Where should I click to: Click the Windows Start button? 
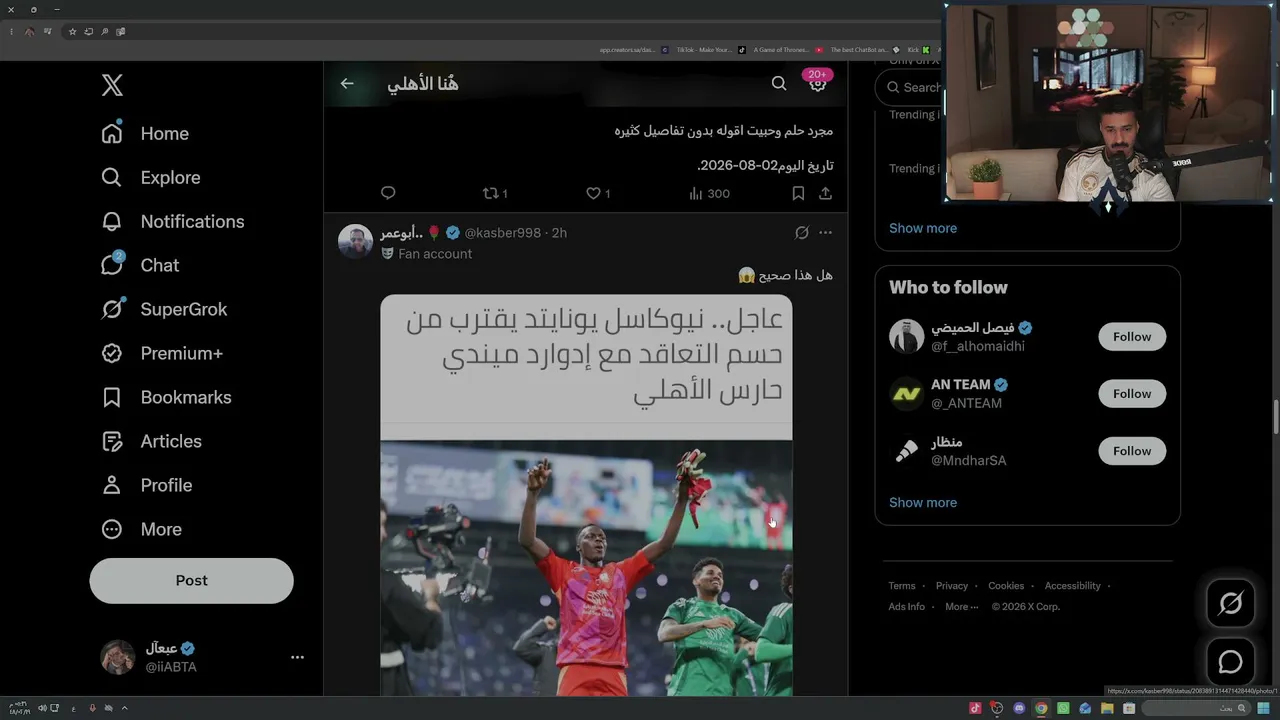[1264, 708]
